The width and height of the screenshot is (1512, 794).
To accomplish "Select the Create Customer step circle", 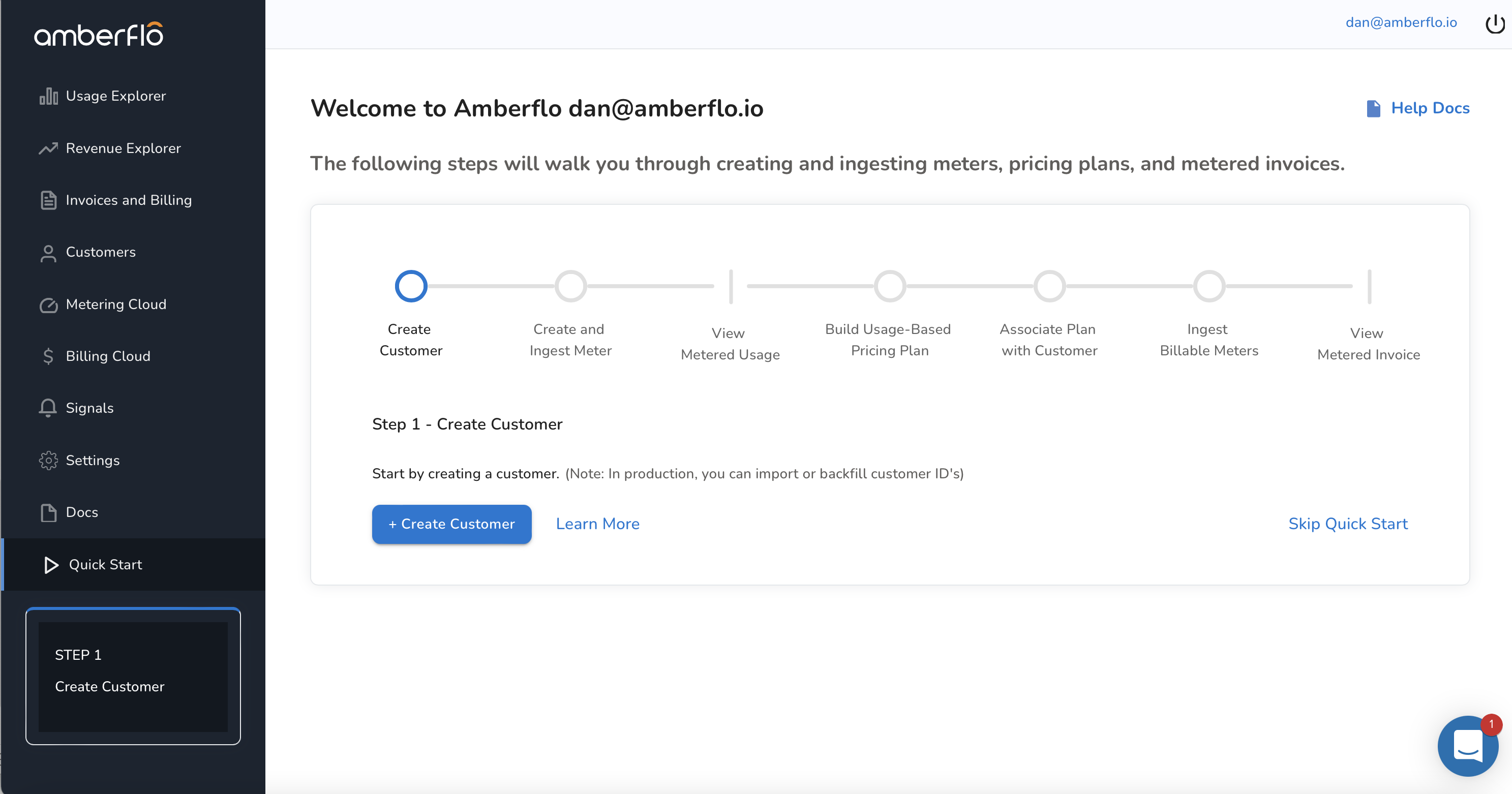I will 411,286.
